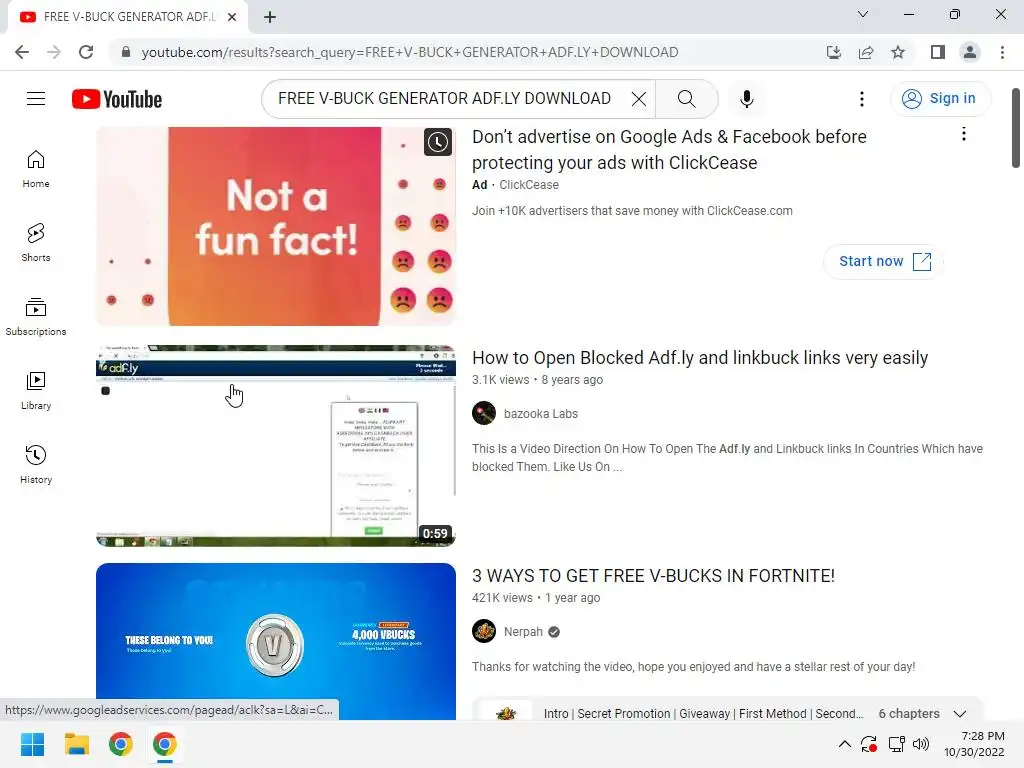The width and height of the screenshot is (1024, 768).
Task: Open How to Open Blocked Adf.ly video title
Action: [700, 358]
